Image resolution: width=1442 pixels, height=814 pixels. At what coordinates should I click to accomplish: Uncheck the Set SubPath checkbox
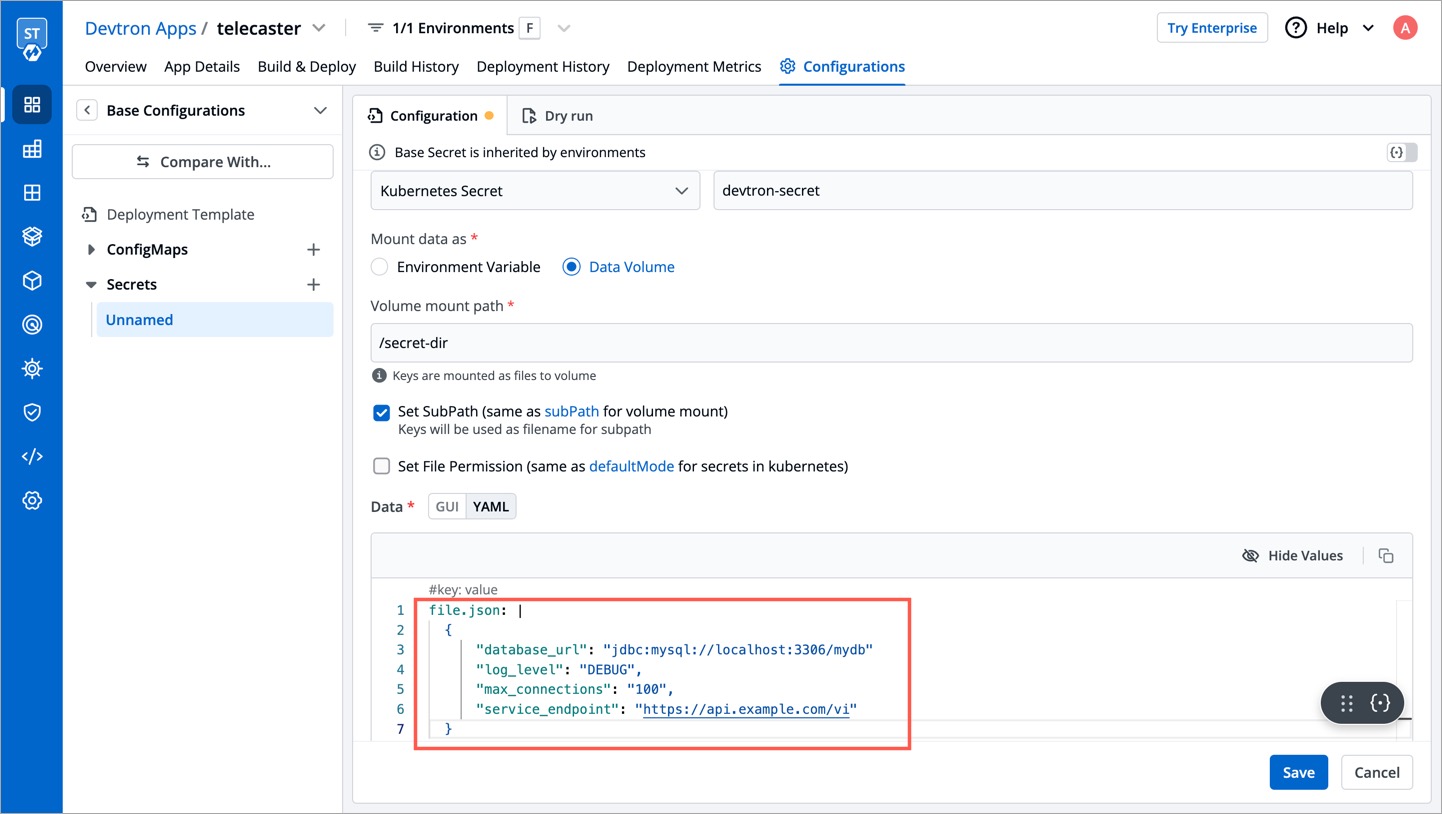click(x=381, y=412)
